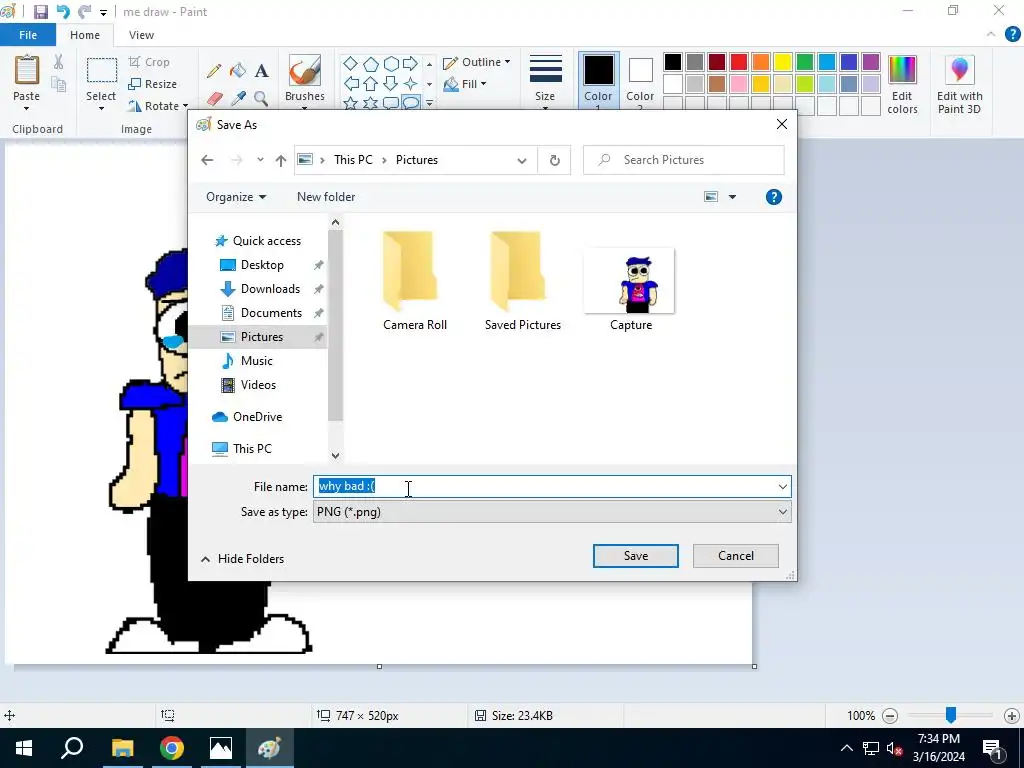Select Color 2 button
Screen dimensions: 1024x768
(640, 82)
